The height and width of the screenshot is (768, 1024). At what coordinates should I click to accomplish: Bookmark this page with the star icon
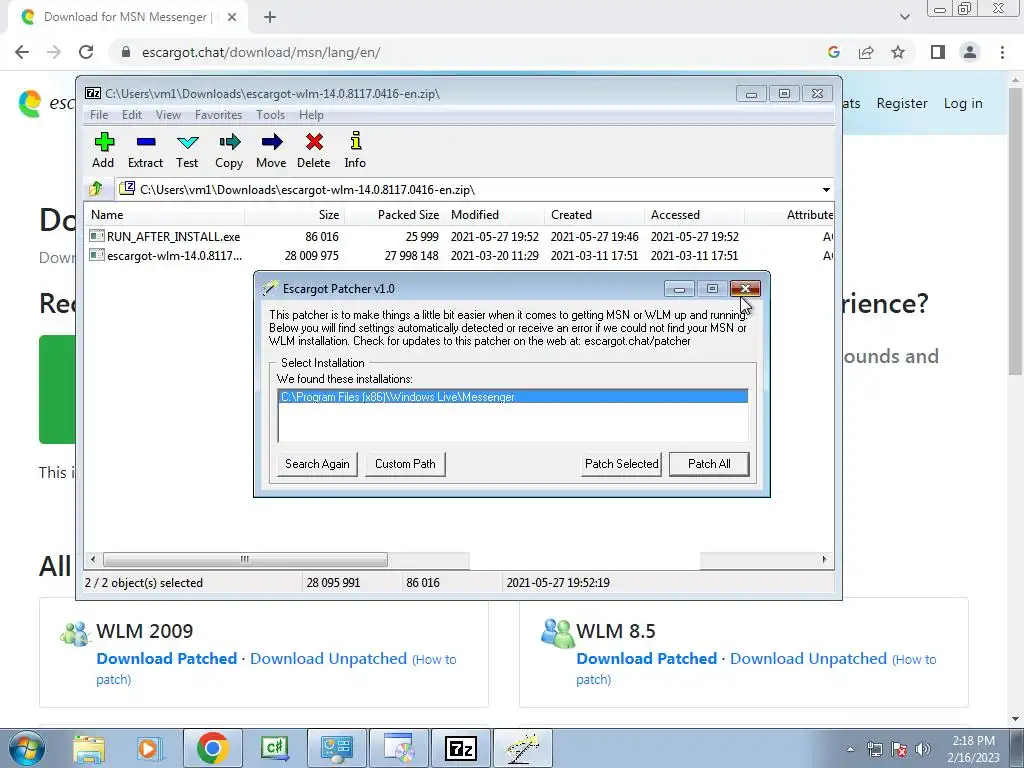898,52
